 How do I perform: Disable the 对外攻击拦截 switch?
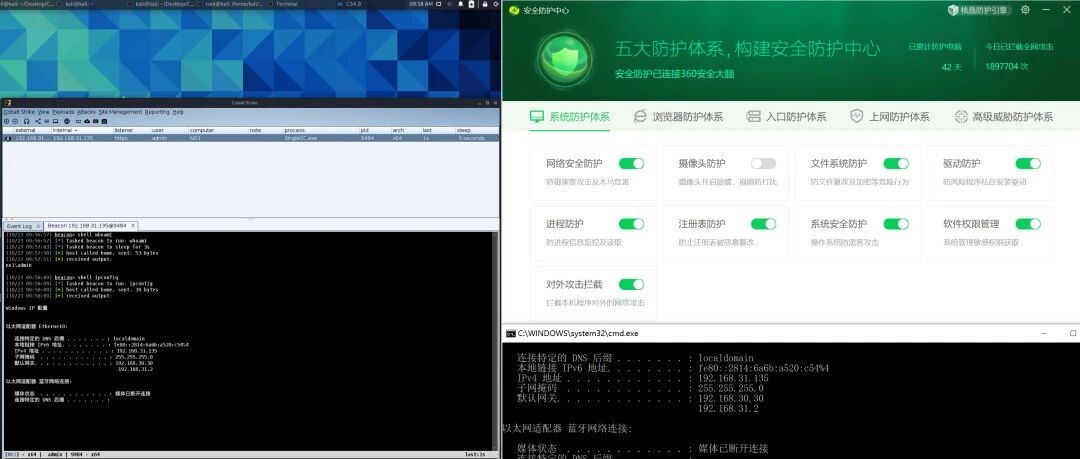click(631, 285)
